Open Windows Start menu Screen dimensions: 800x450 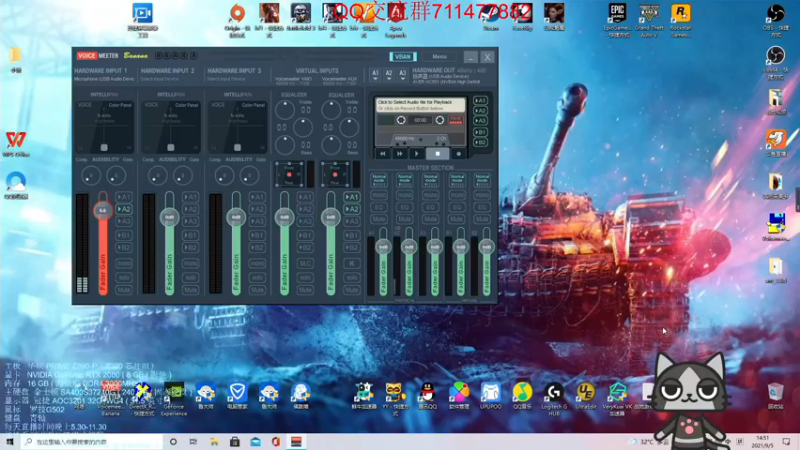(10, 442)
